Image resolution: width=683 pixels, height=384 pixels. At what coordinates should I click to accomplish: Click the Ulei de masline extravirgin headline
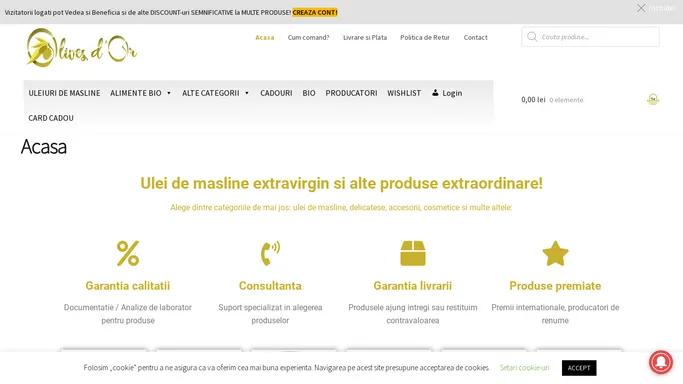click(x=342, y=183)
